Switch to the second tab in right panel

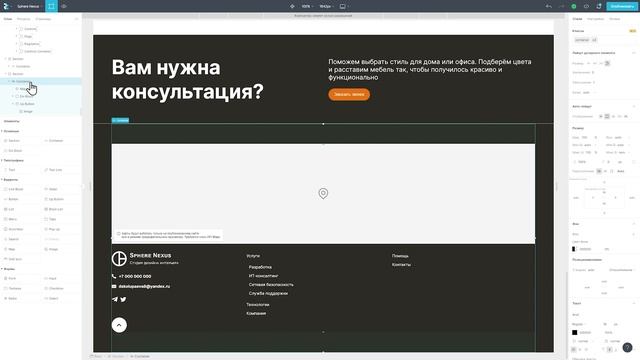point(595,19)
